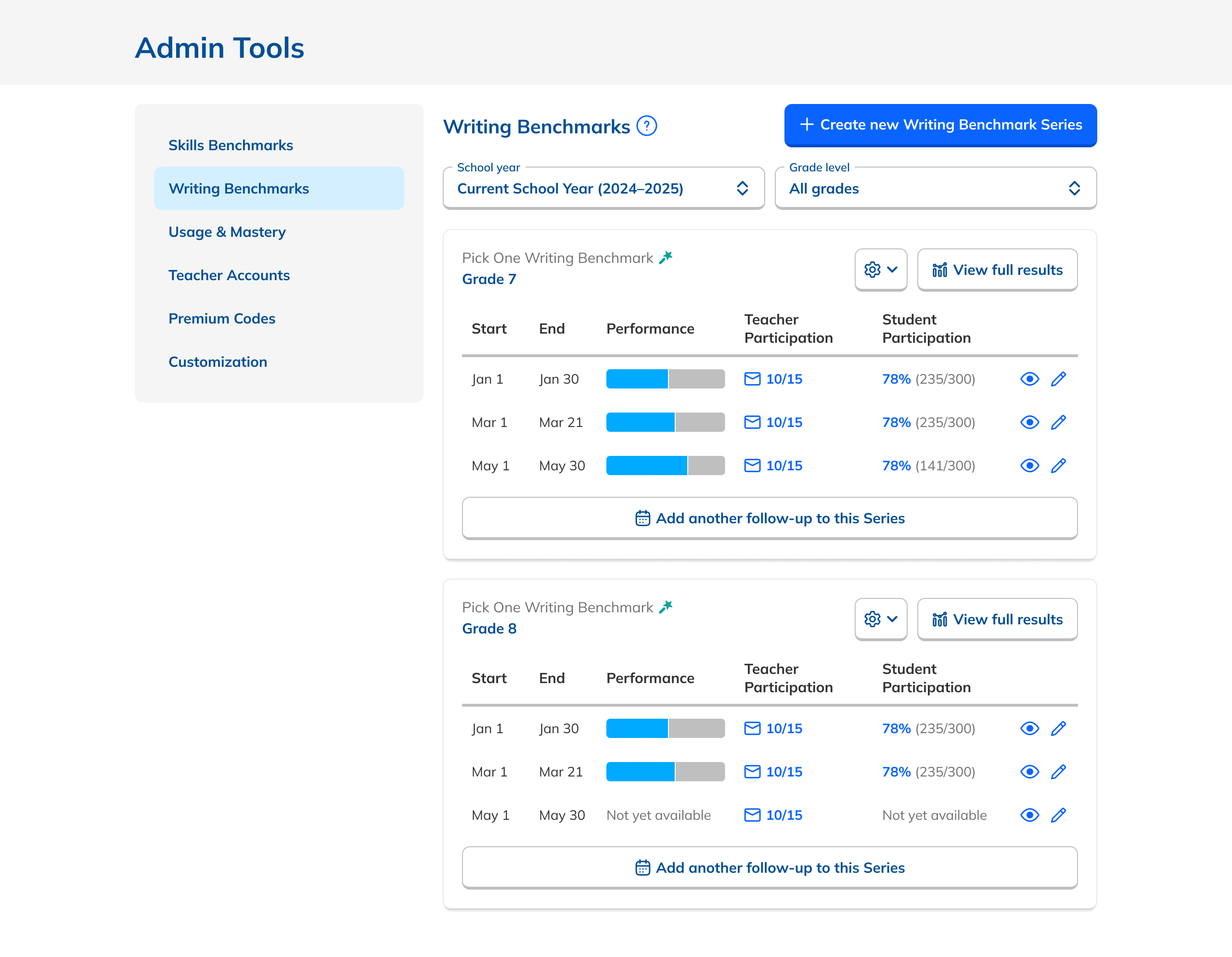Click the wand icon next to Grade 7 benchmark title

coord(666,258)
